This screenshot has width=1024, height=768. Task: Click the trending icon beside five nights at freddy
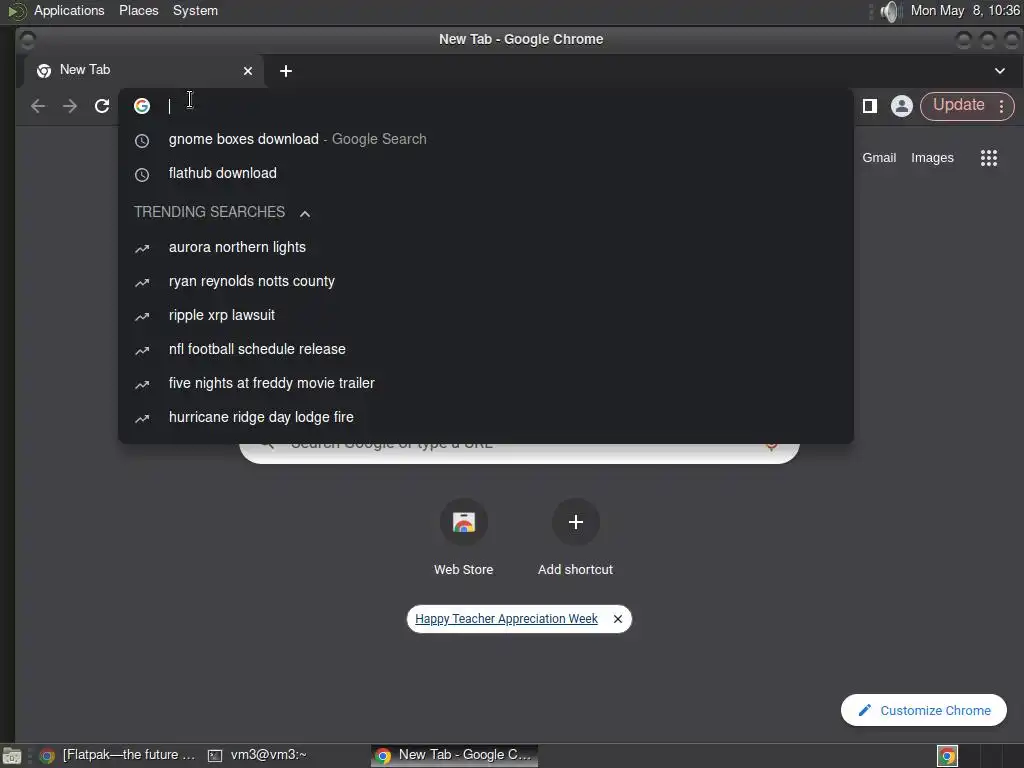tap(142, 384)
